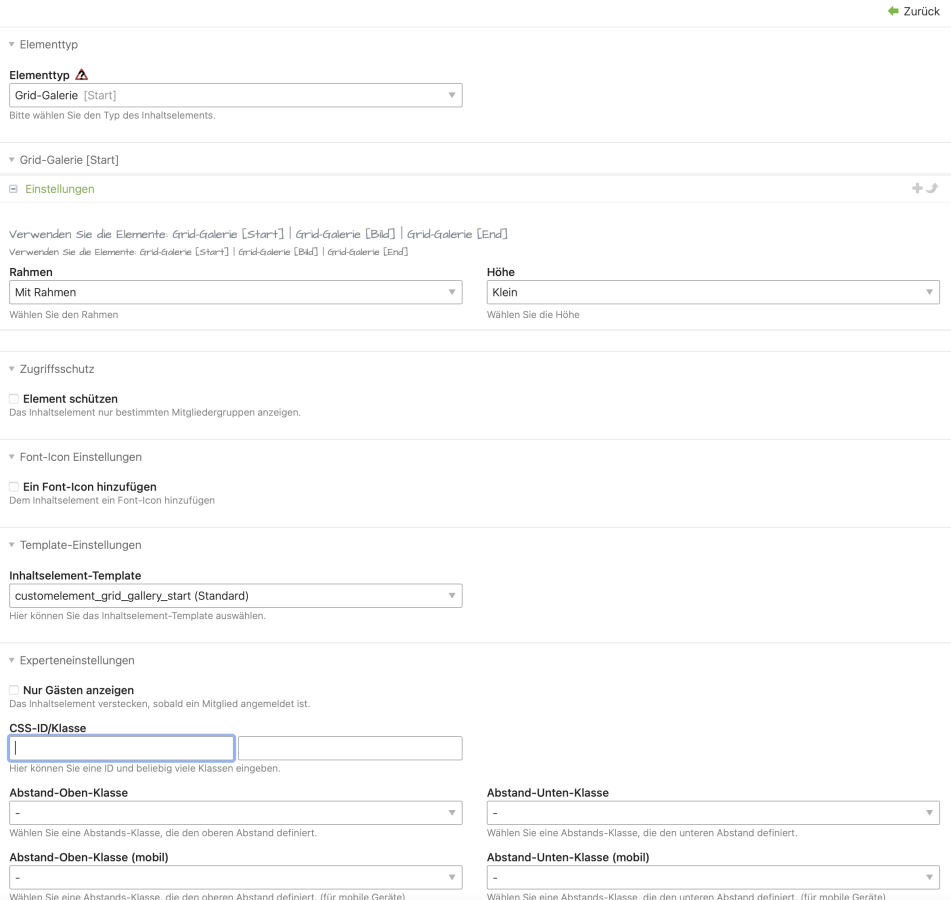Open the Inhaltselement-Template dropdown
The width and height of the screenshot is (951, 900).
pos(236,596)
